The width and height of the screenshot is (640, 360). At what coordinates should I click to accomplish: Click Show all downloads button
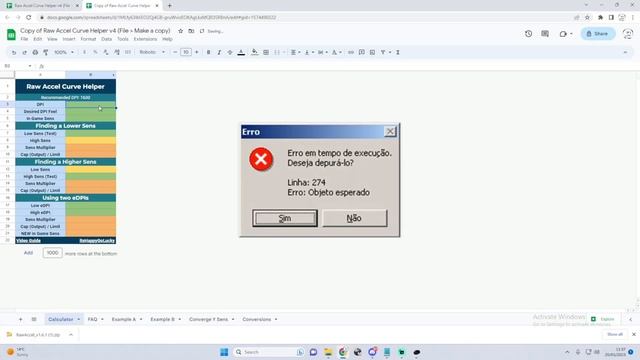point(615,334)
